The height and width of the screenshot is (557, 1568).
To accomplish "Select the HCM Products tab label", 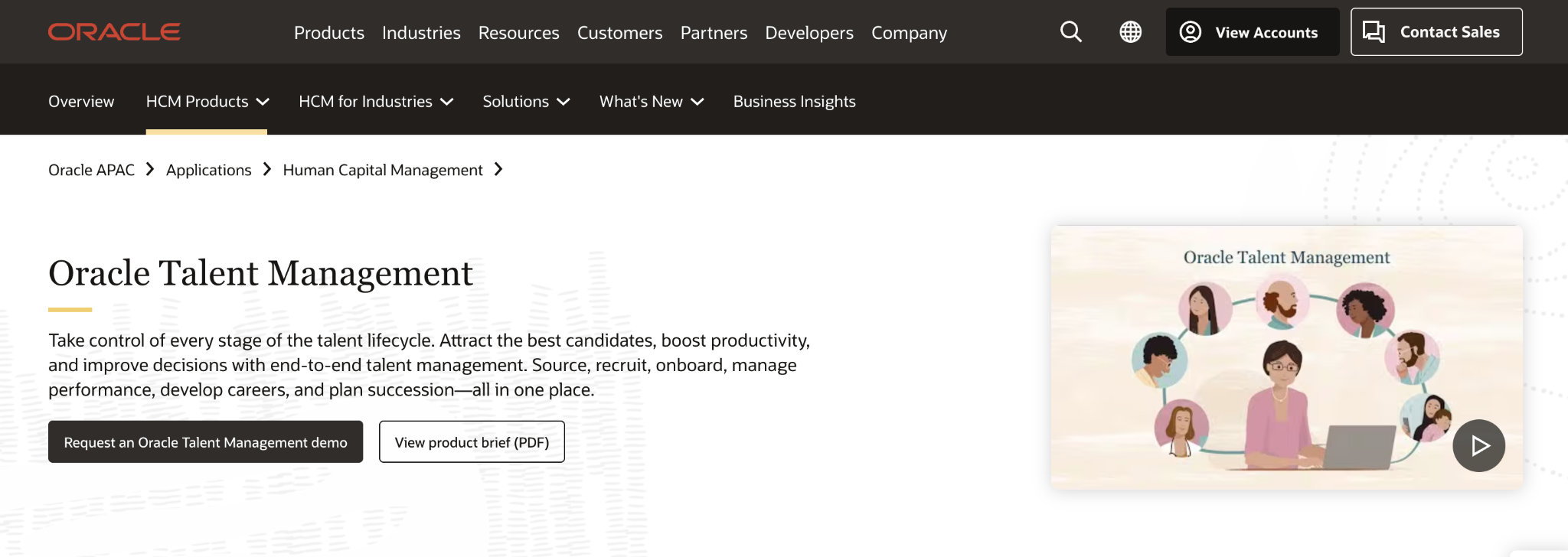I will (198, 102).
